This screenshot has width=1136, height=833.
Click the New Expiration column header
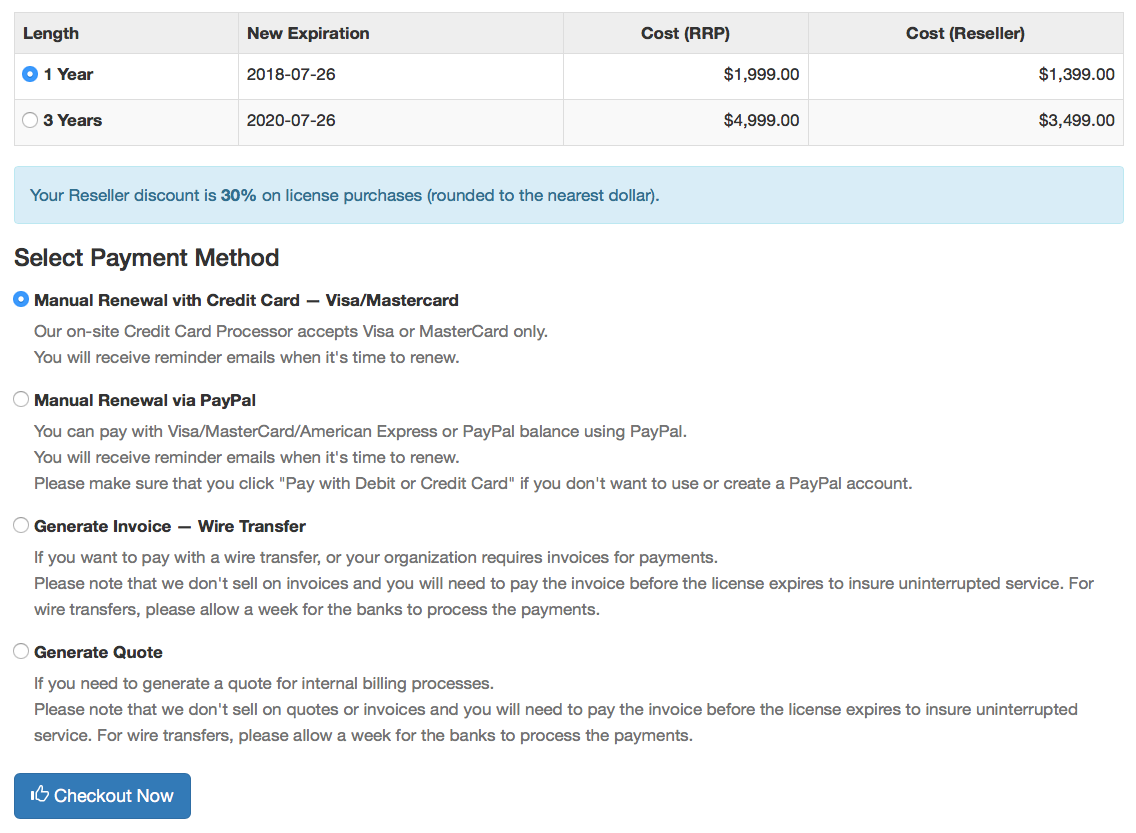click(x=308, y=33)
